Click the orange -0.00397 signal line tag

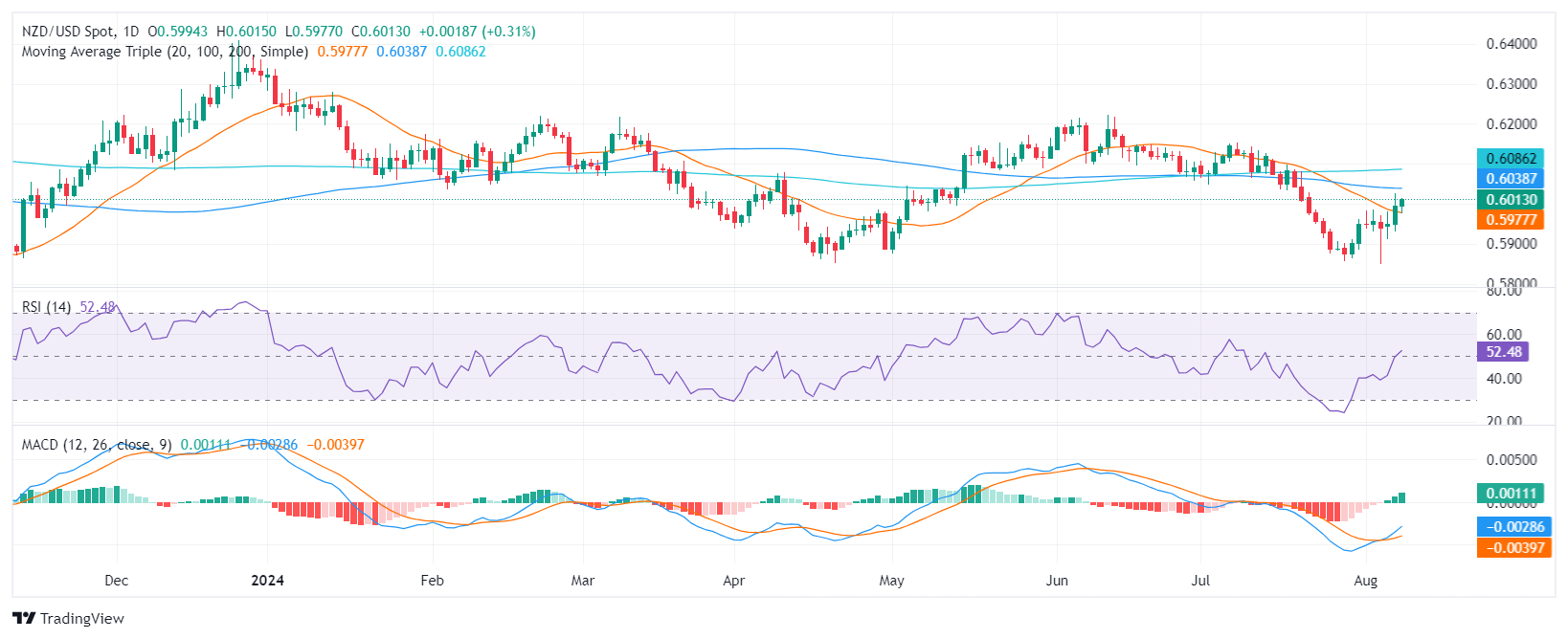pyautogui.click(x=1512, y=548)
